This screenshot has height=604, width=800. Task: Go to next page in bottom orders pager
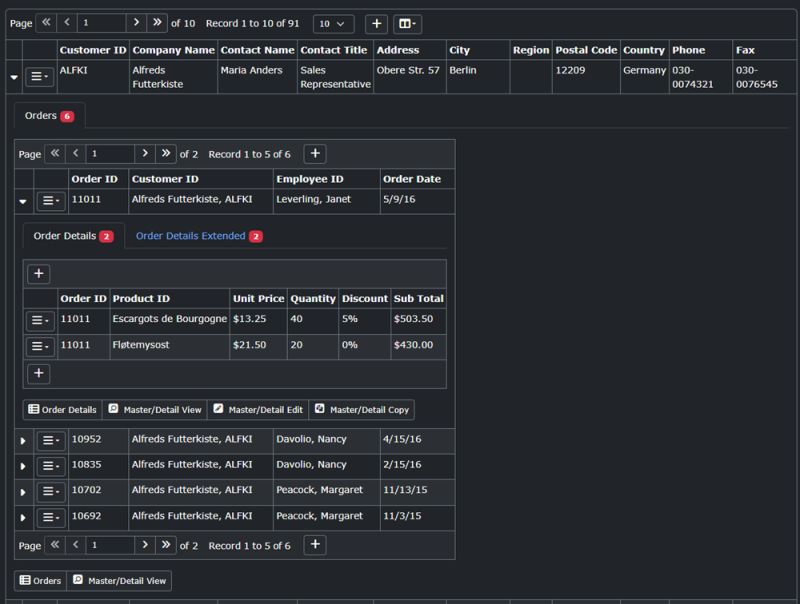(x=145, y=545)
